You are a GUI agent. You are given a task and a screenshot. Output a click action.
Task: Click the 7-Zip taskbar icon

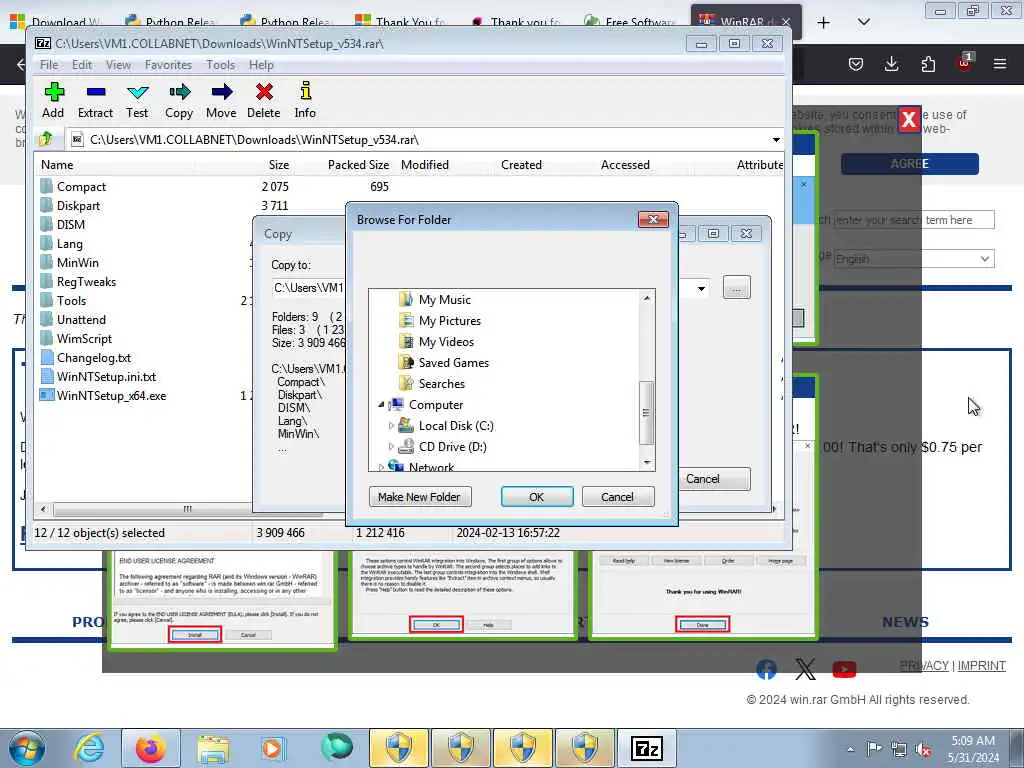(647, 748)
